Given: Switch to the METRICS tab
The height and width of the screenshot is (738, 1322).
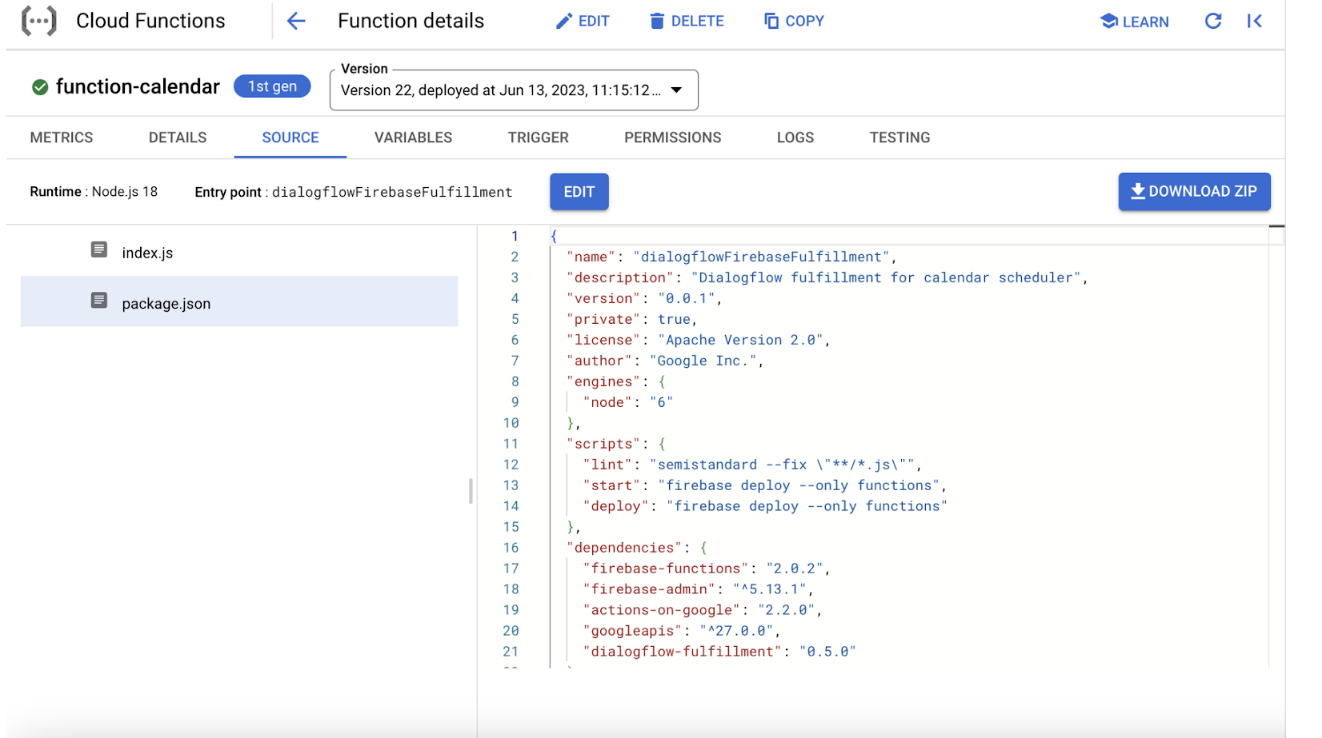Looking at the screenshot, I should [x=61, y=138].
